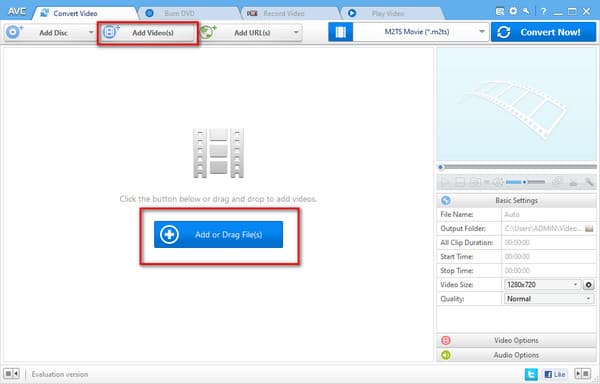
Task: Open help with the question mark icon
Action: tap(543, 11)
